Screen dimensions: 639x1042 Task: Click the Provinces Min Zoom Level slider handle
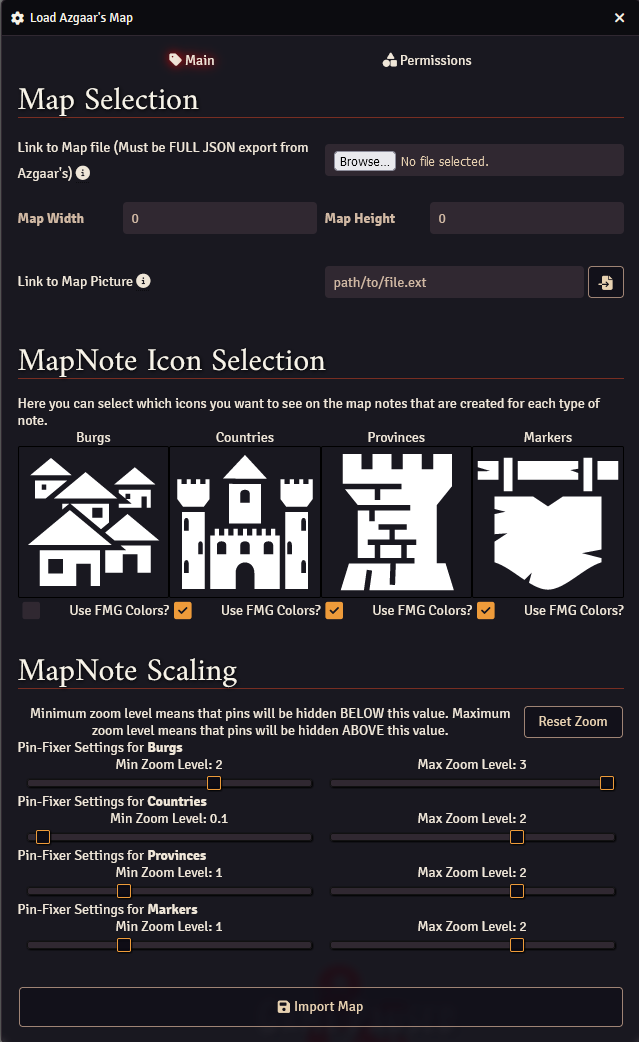tap(124, 890)
